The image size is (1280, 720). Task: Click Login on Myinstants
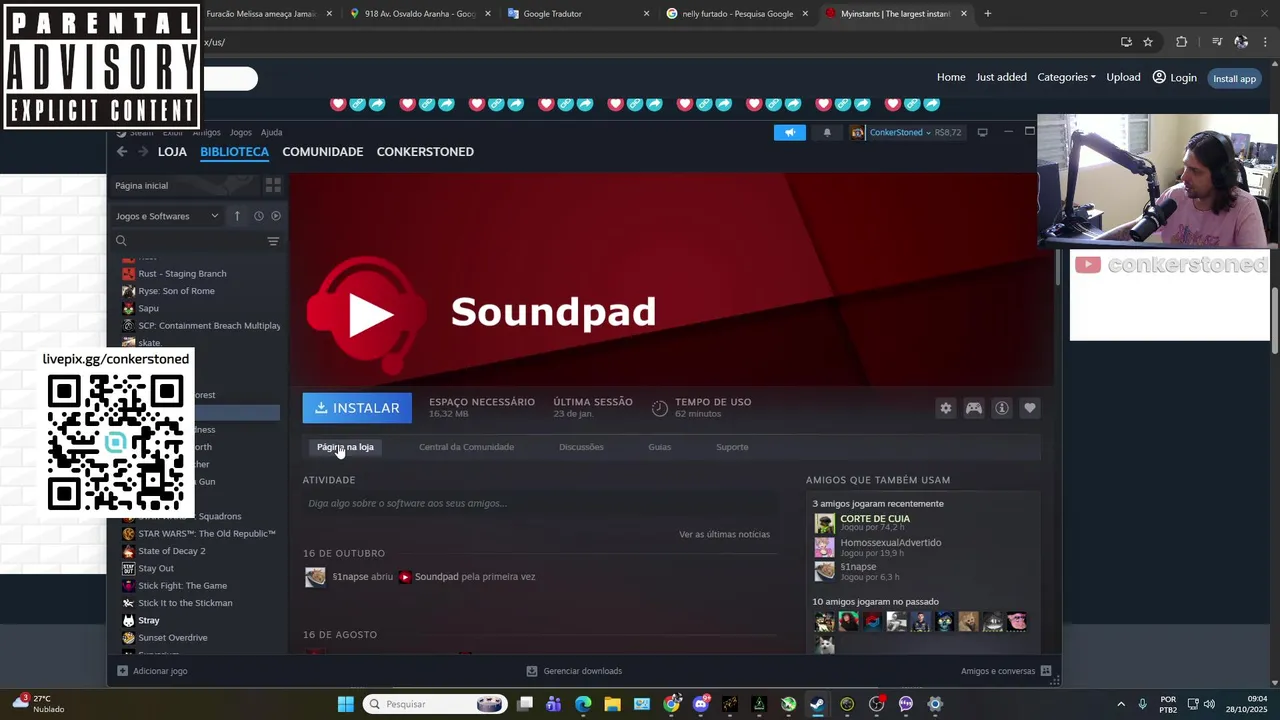click(1174, 77)
